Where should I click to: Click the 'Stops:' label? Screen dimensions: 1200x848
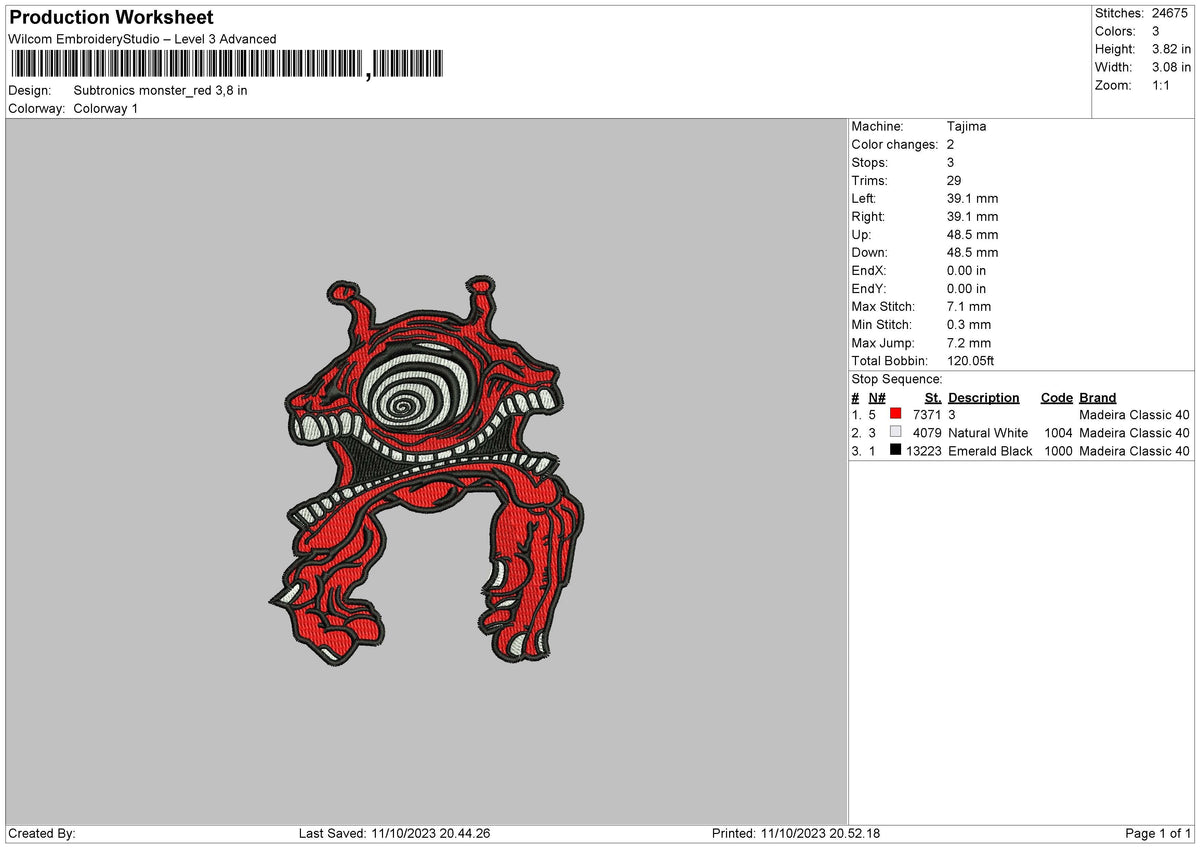[x=869, y=162]
